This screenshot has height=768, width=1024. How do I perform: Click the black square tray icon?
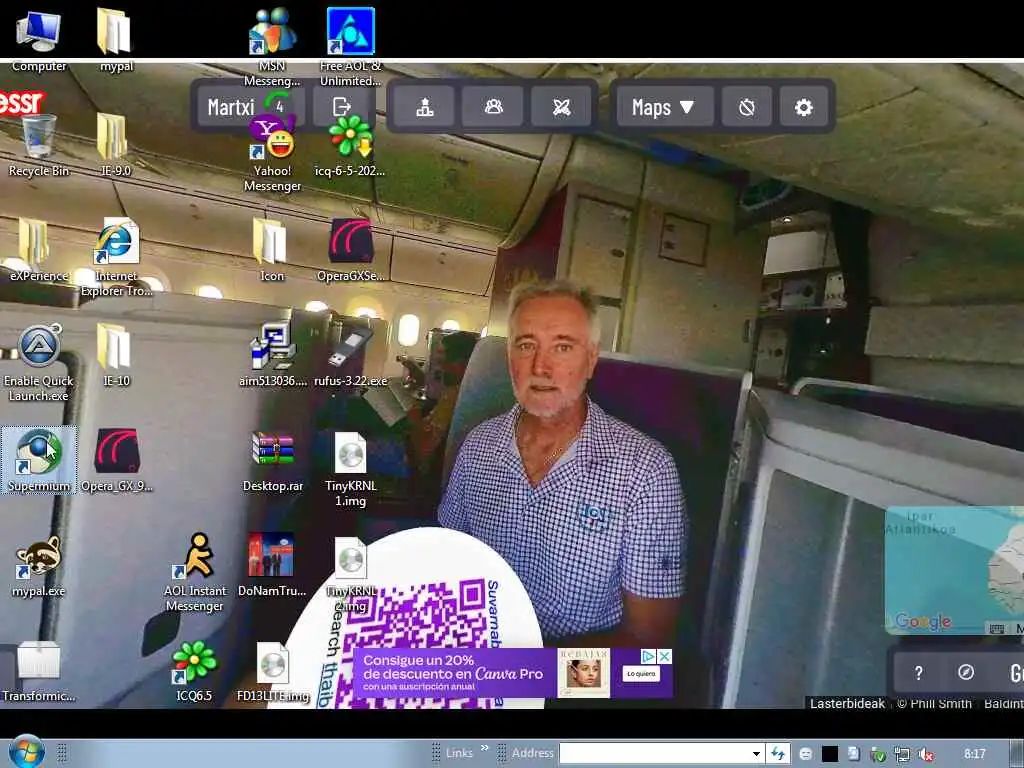coord(830,754)
